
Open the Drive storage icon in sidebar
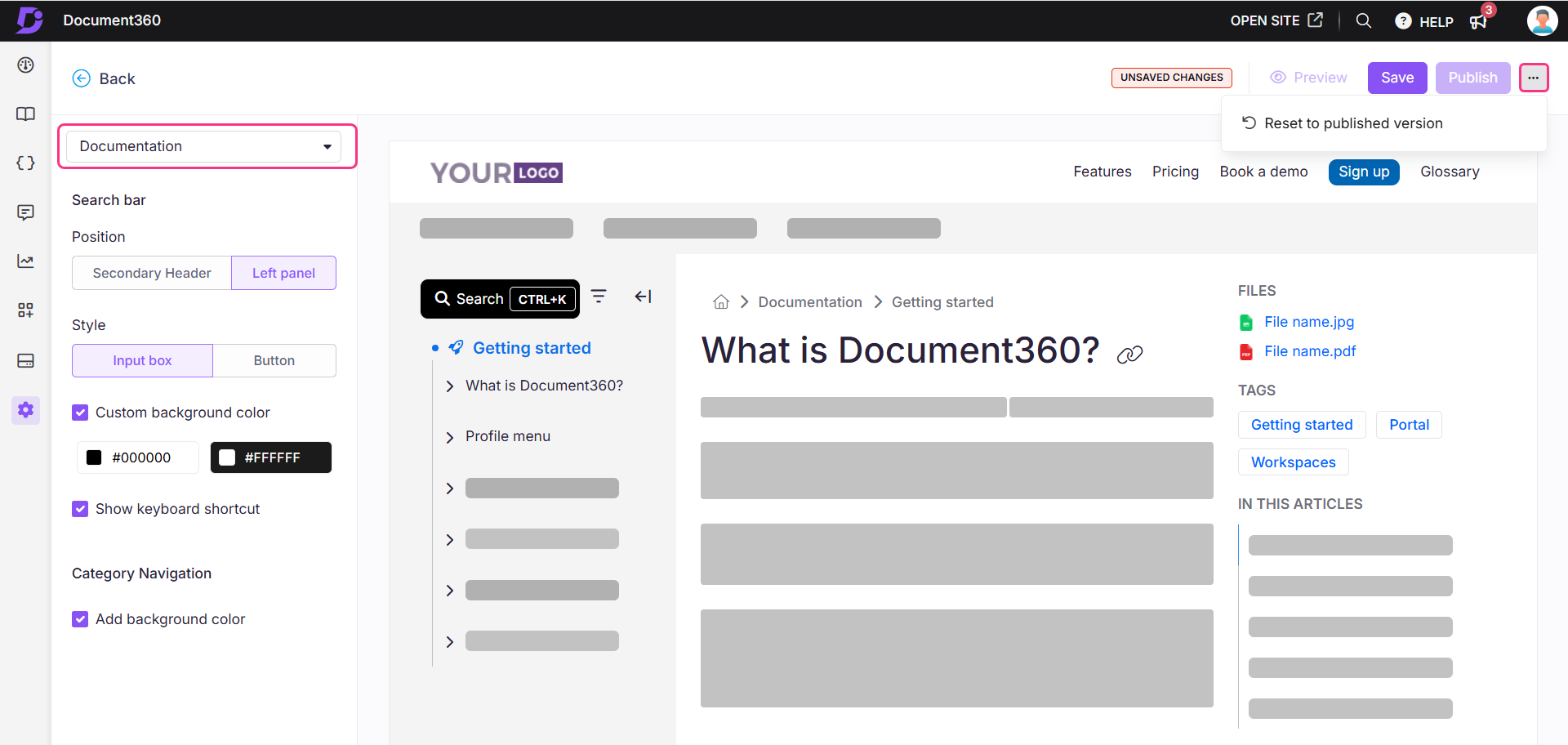(25, 360)
